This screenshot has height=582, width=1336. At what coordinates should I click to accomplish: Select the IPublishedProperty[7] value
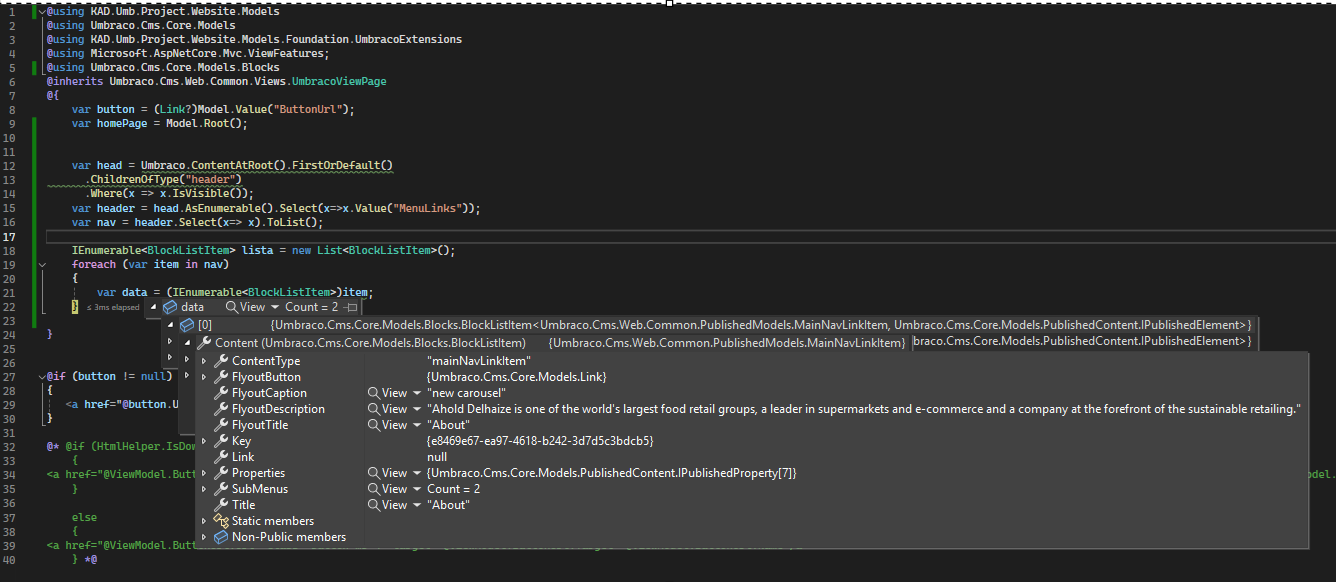tap(611, 473)
